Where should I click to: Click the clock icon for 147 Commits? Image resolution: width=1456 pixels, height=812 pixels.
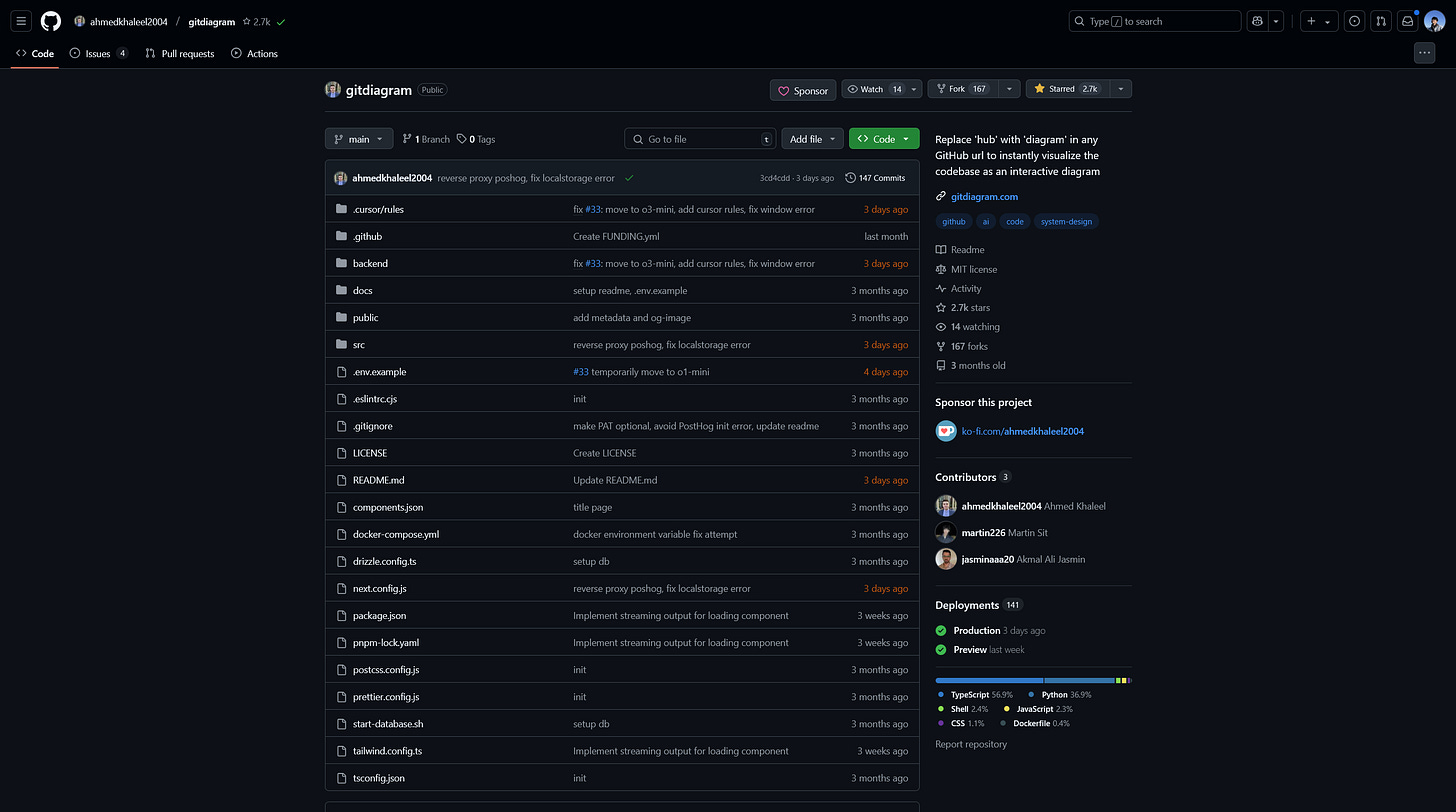(850, 178)
